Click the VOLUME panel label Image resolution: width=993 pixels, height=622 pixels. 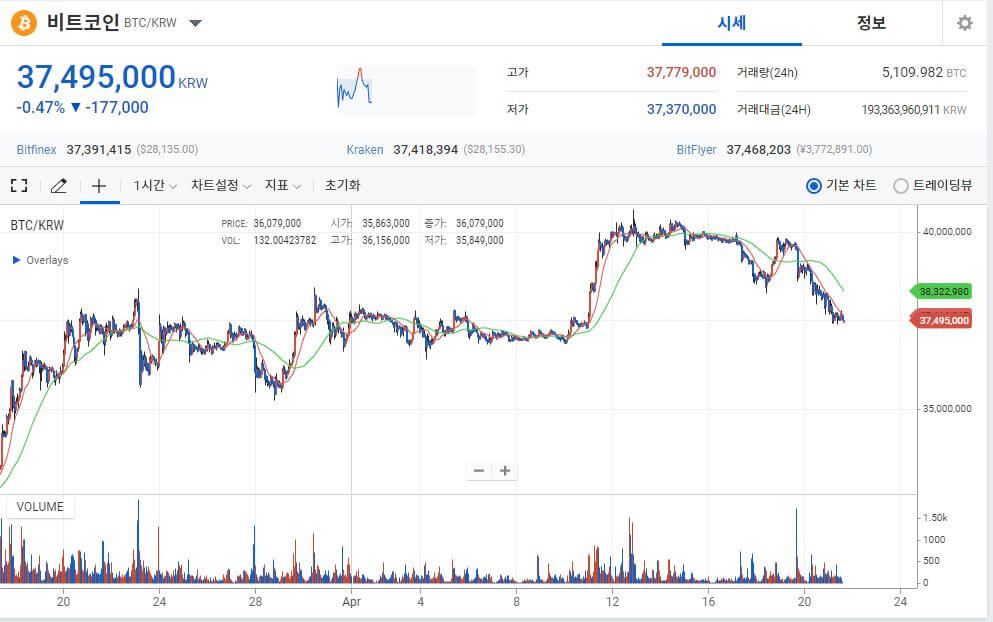pyautogui.click(x=40, y=507)
